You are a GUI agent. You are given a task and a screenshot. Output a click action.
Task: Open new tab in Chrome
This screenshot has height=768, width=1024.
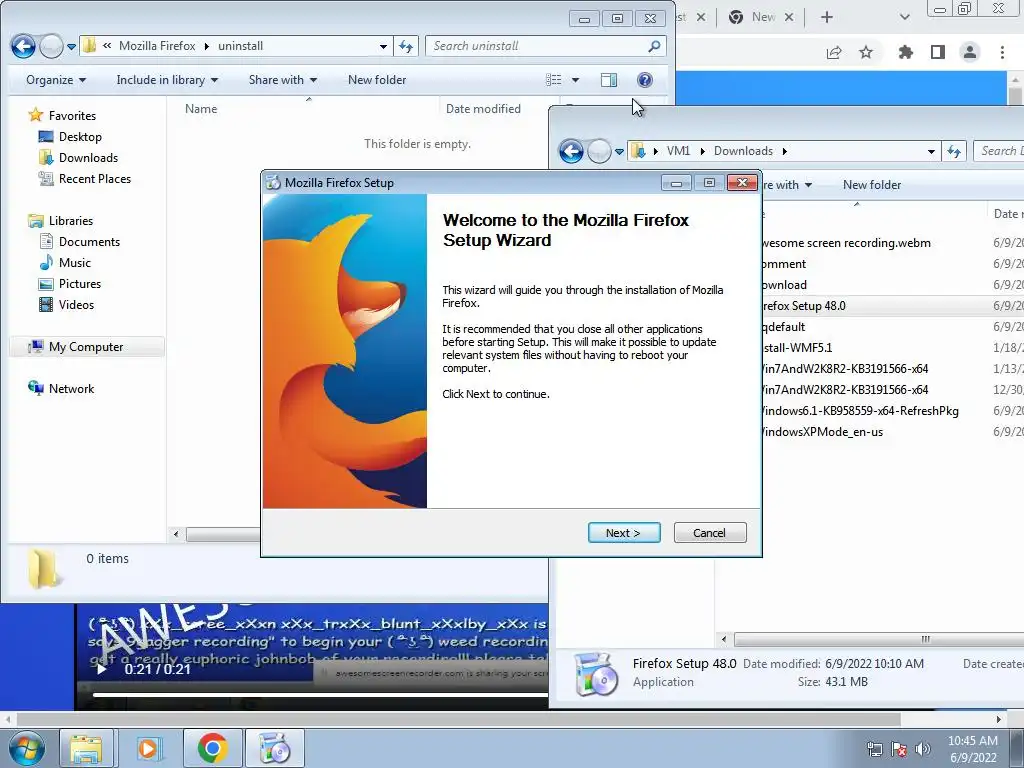827,18
